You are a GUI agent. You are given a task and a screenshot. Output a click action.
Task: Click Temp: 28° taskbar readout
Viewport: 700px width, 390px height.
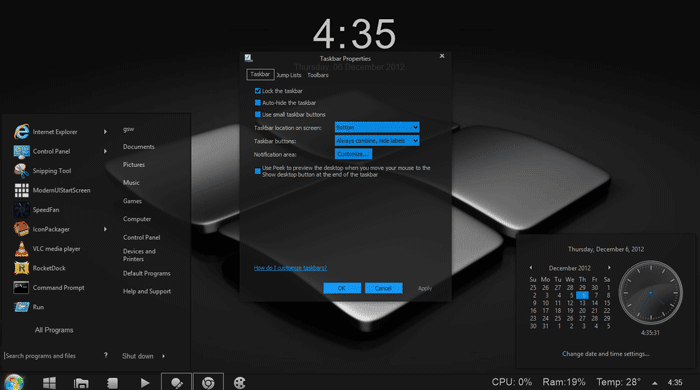(x=619, y=382)
